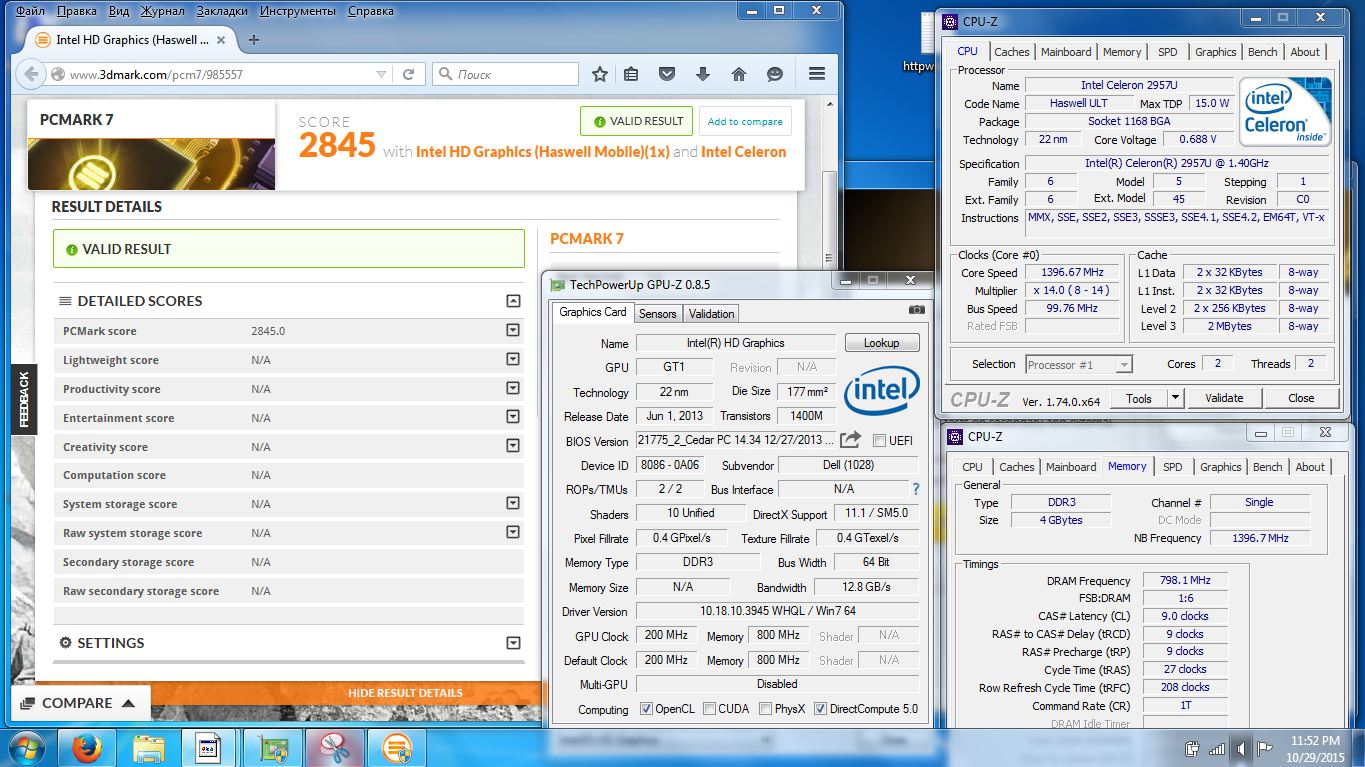Open Snipping Tool scissors icon on taskbar
The height and width of the screenshot is (767, 1365).
(x=334, y=747)
